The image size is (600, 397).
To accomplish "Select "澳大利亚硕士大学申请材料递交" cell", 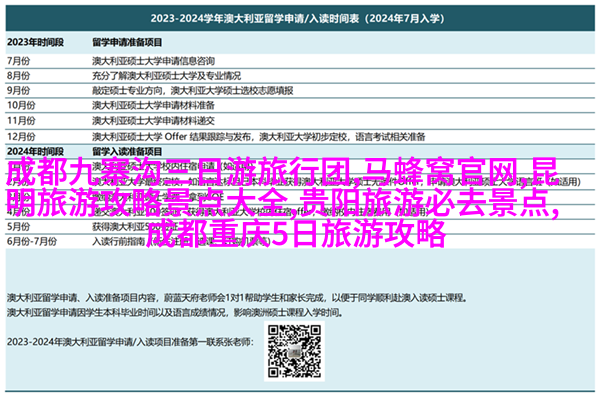I will pos(153,121).
